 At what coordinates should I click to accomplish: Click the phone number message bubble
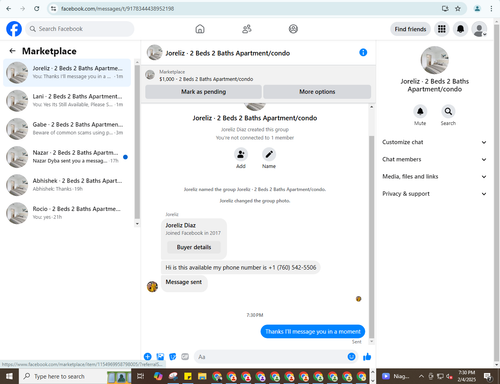click(241, 268)
